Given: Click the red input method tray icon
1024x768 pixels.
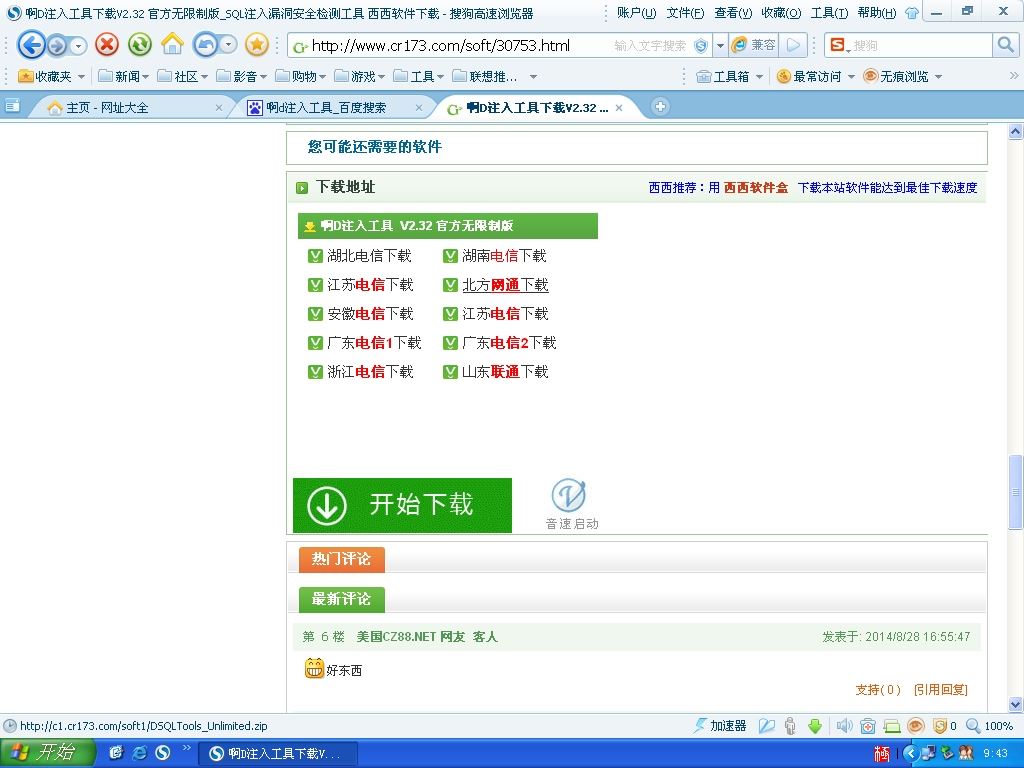Looking at the screenshot, I should coord(881,754).
